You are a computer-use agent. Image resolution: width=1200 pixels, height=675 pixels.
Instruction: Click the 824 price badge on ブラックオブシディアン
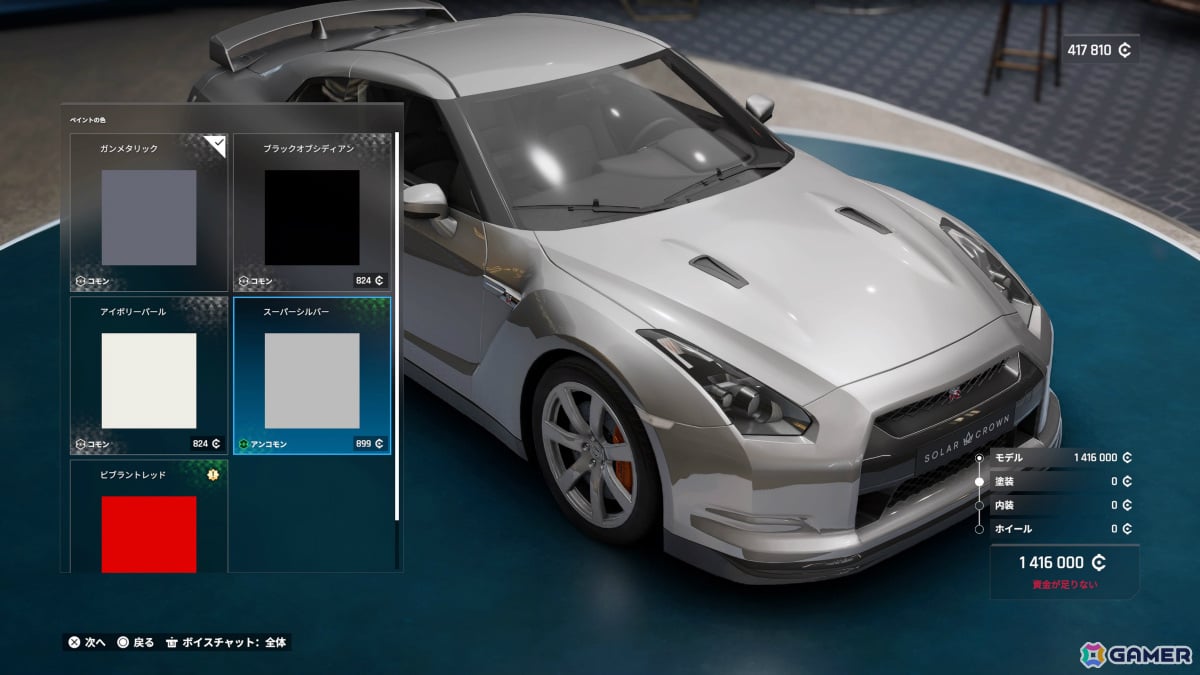click(x=369, y=281)
